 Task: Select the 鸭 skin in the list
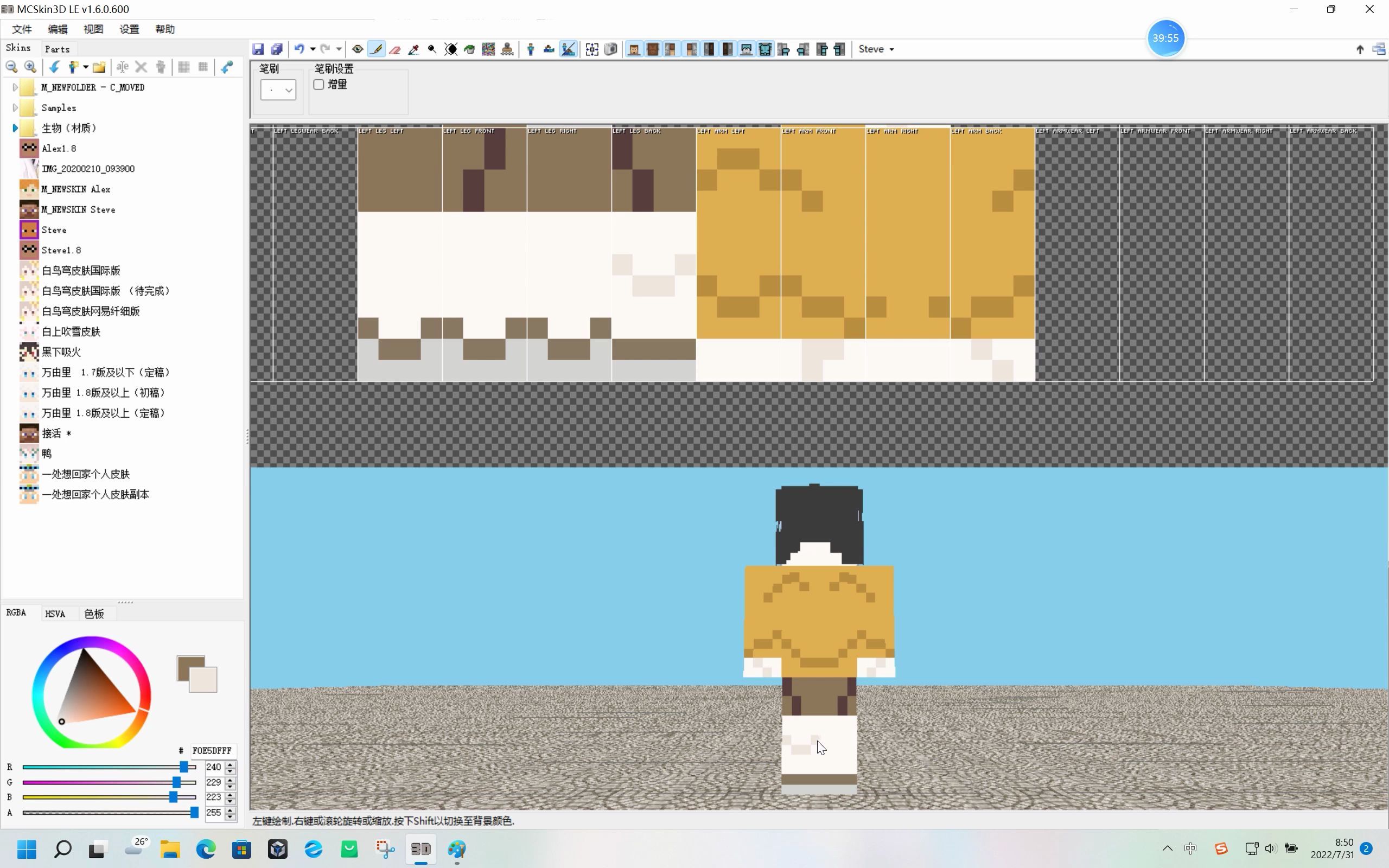coord(47,454)
